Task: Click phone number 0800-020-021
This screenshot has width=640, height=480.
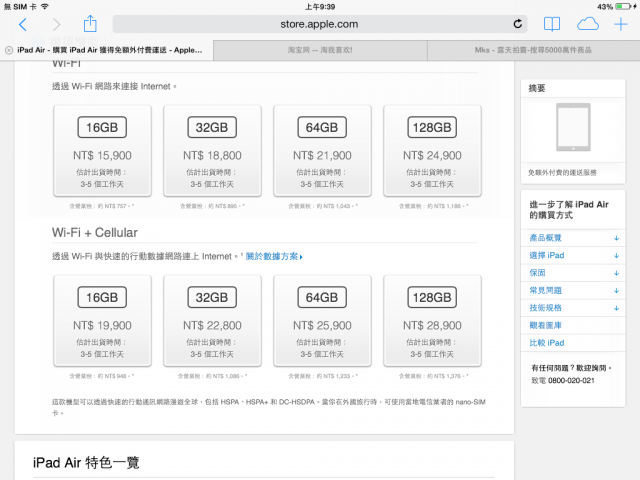Action: point(571,380)
